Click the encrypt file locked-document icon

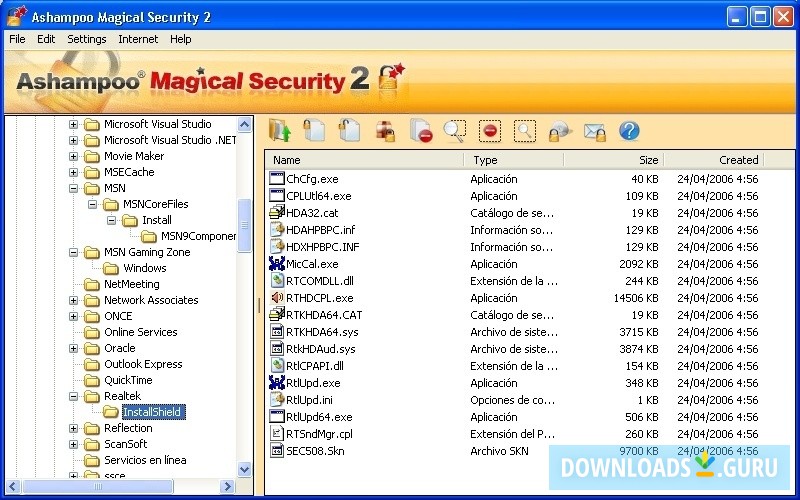pyautogui.click(x=314, y=131)
